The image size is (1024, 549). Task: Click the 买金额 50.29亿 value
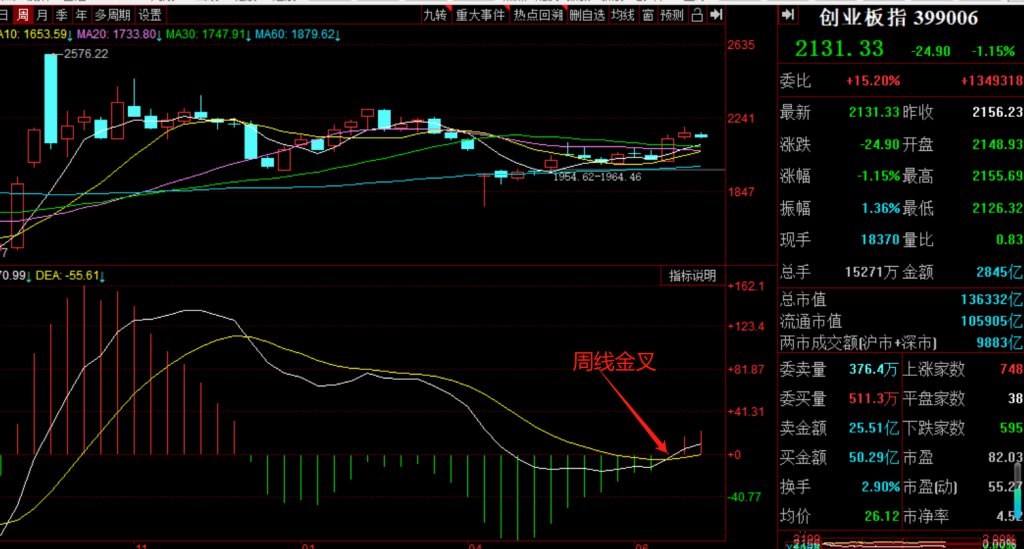tap(873, 458)
